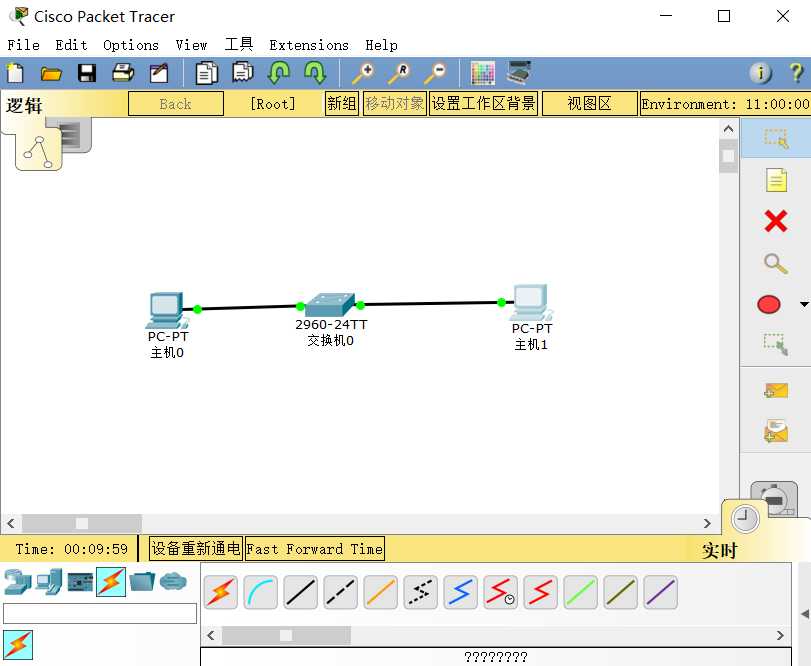Pick Serial DCE cable with clock
The width and height of the screenshot is (811, 666).
[500, 592]
